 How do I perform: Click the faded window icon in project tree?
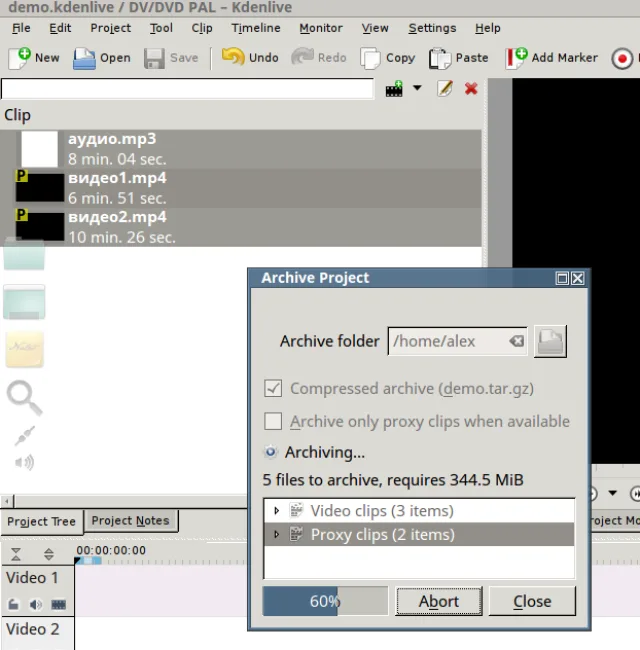24,302
